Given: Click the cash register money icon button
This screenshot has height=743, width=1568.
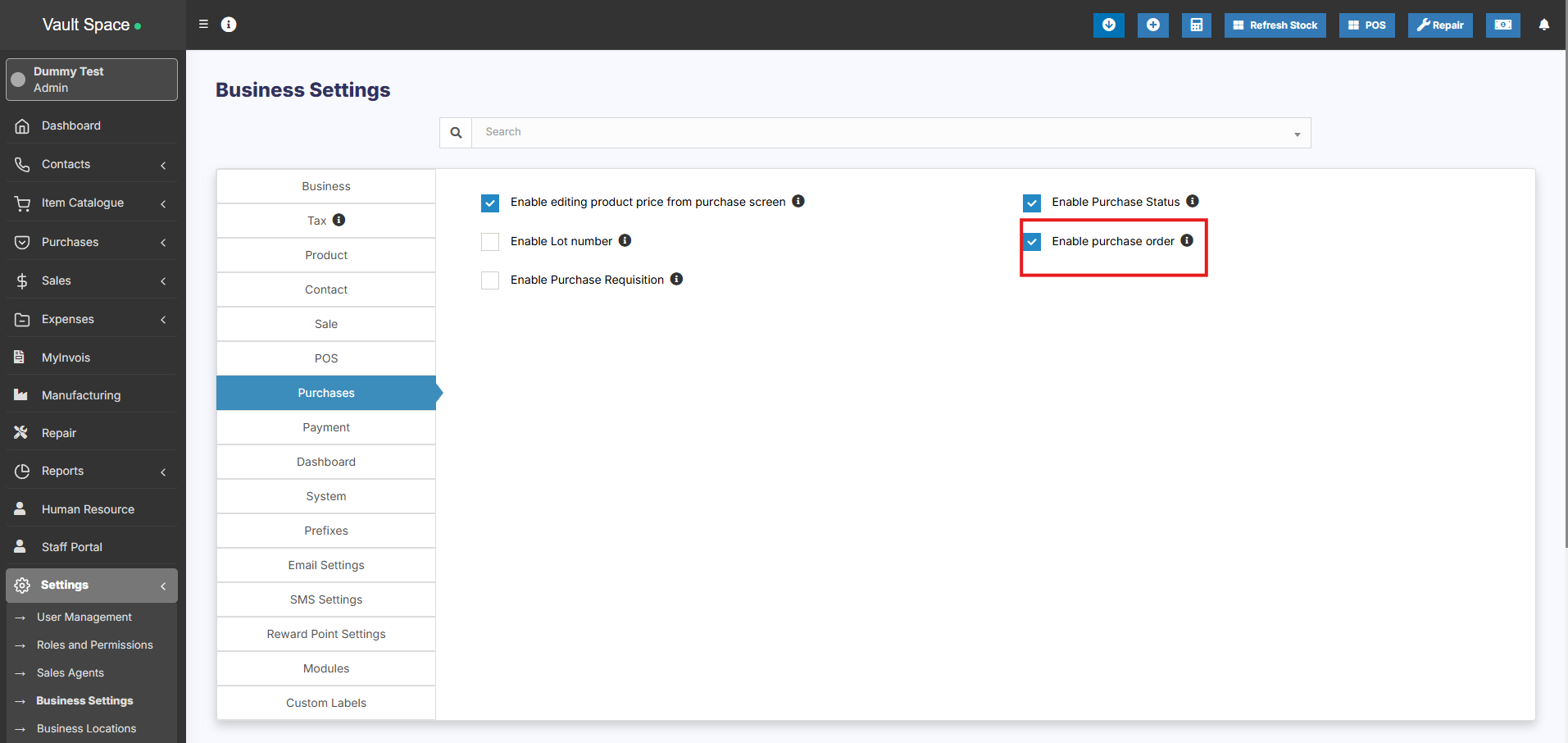Looking at the screenshot, I should click(1502, 25).
